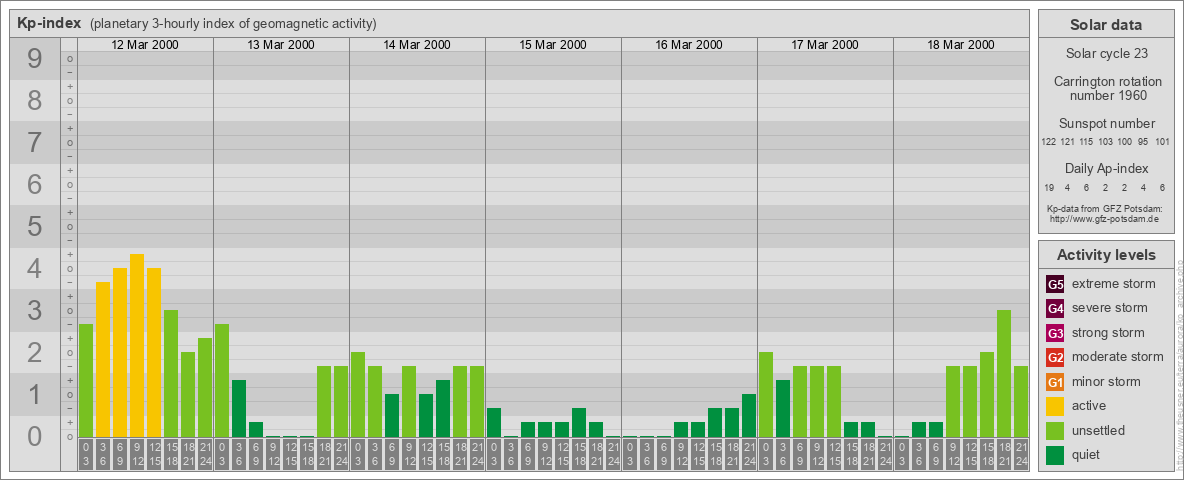Screen dimensions: 1184x480
Task: Click the G1 minor storm badge
Action: click(x=1055, y=382)
